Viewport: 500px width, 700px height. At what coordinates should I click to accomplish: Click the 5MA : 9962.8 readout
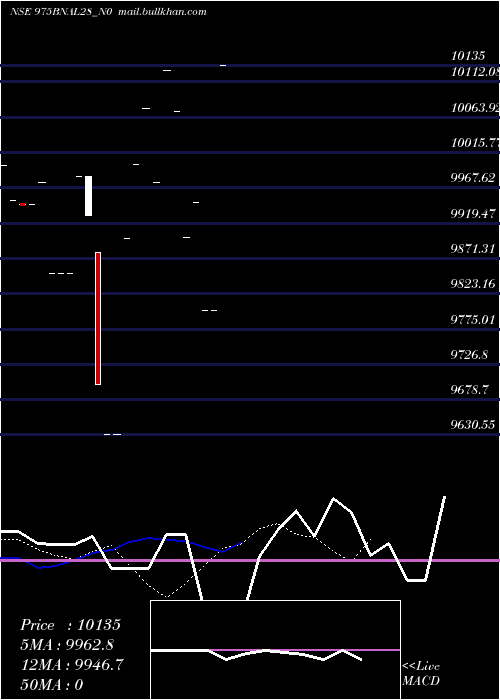pyautogui.click(x=67, y=645)
